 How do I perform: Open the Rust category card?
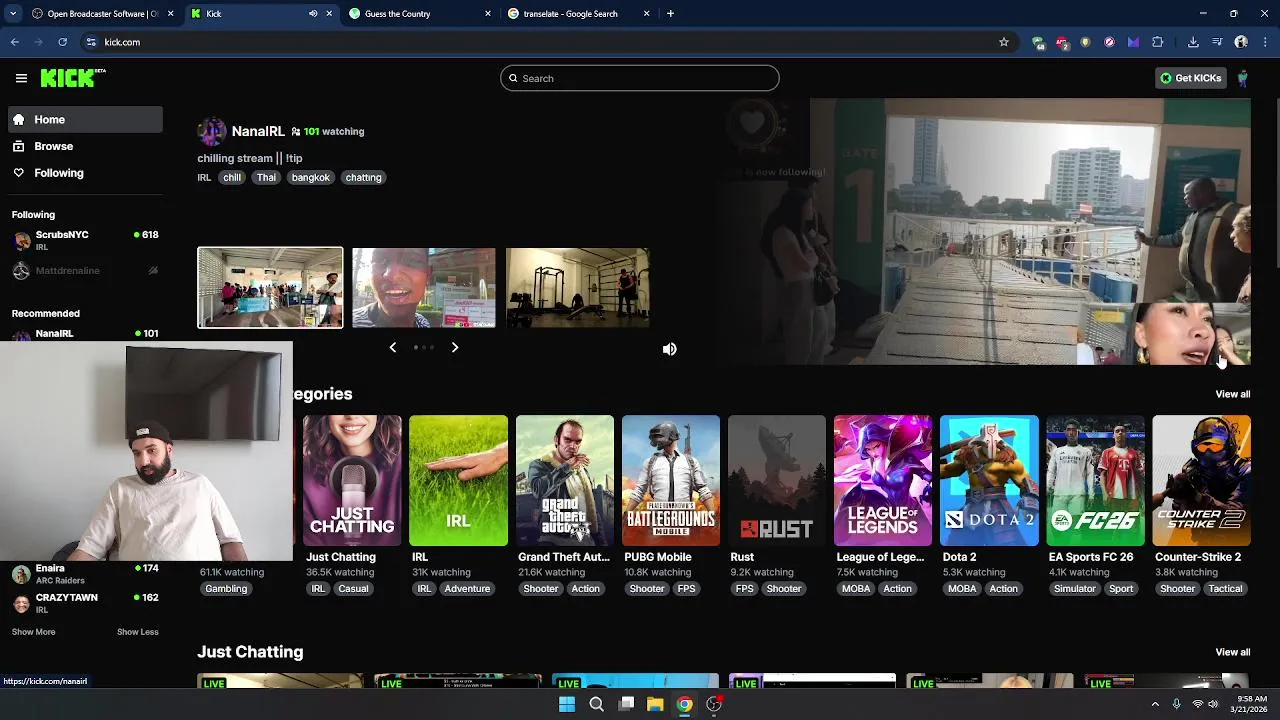[x=777, y=481]
